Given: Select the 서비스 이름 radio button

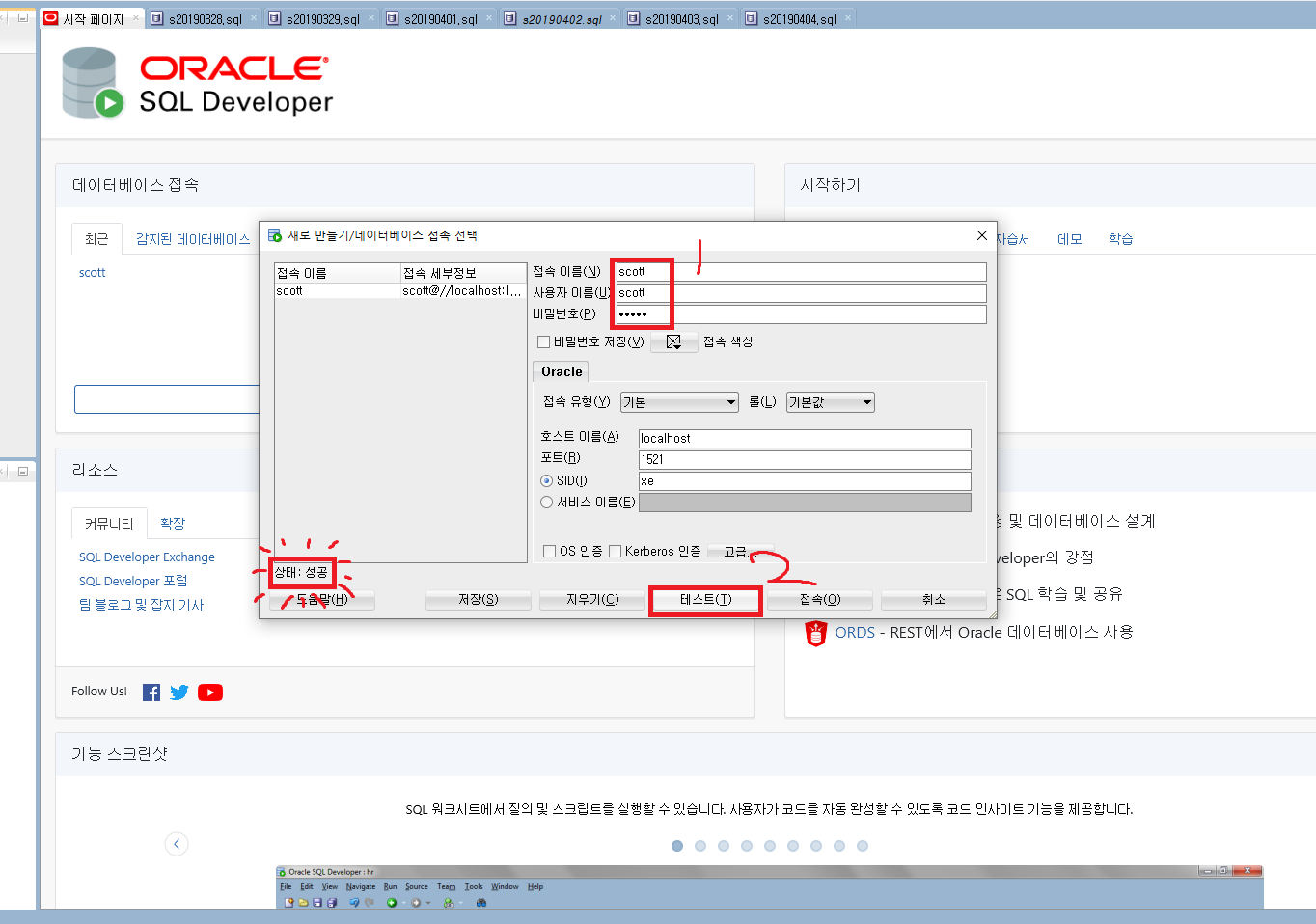Looking at the screenshot, I should (547, 502).
